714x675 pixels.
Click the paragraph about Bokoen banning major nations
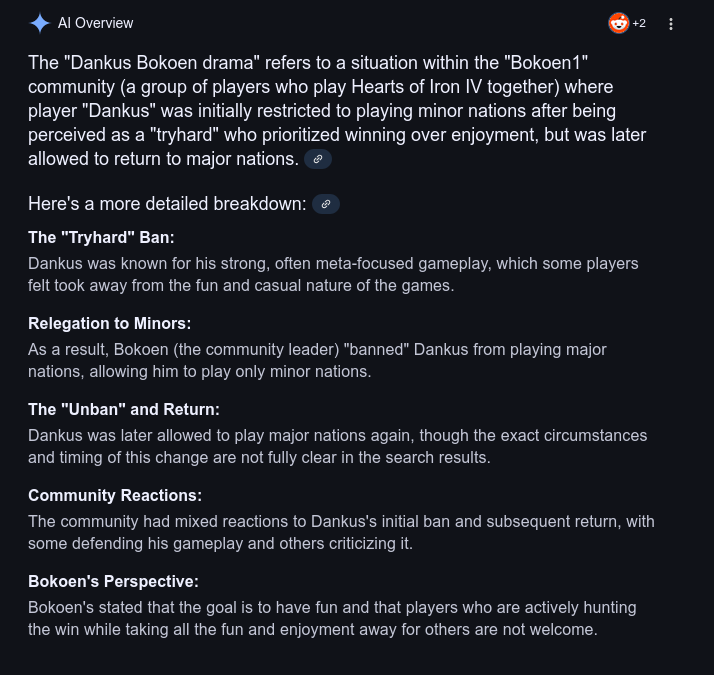(x=317, y=361)
